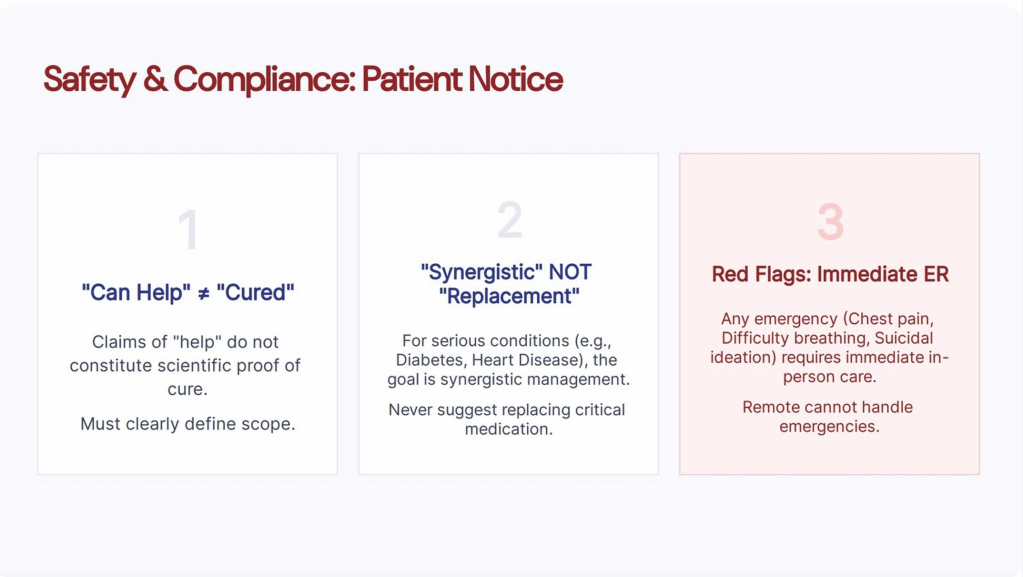Click "Remote cannot handle emergencies." text
Viewport: 1023px width, 577px height.
pyautogui.click(x=829, y=416)
